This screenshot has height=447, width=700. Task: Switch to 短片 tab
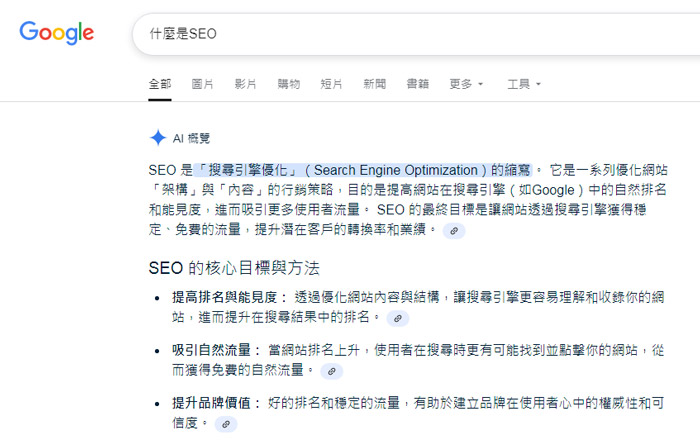click(x=331, y=84)
